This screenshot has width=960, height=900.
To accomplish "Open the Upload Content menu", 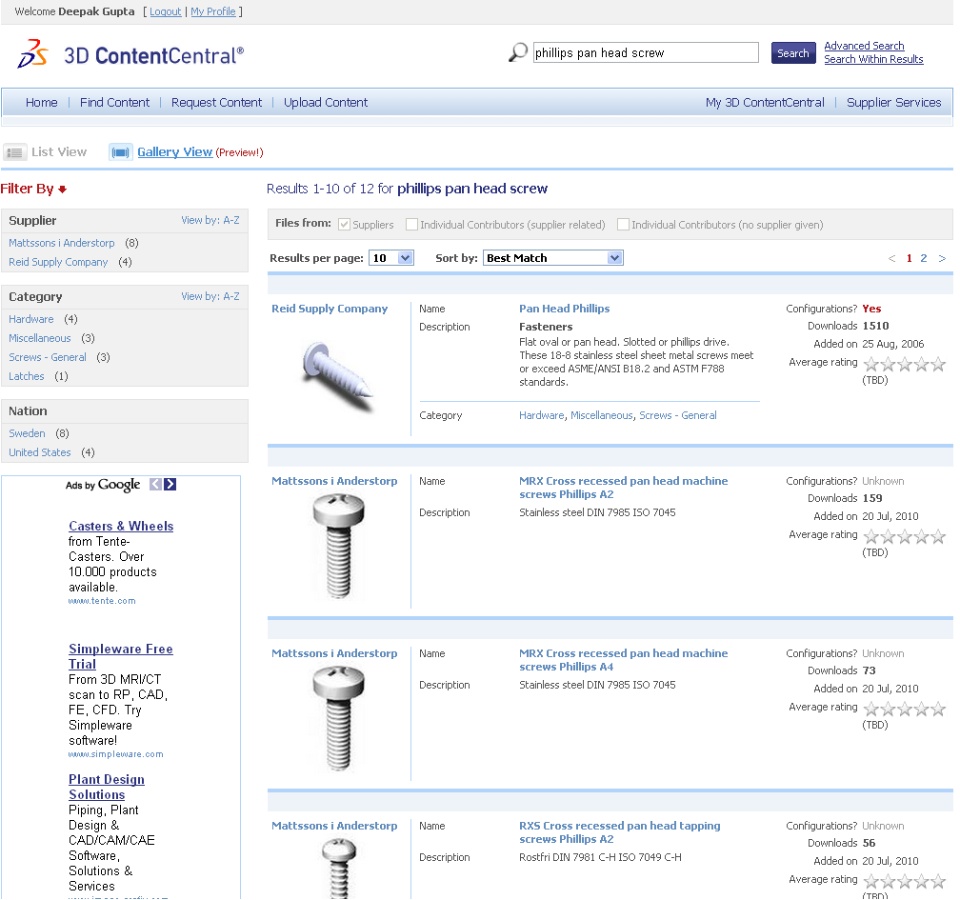I will (x=326, y=103).
